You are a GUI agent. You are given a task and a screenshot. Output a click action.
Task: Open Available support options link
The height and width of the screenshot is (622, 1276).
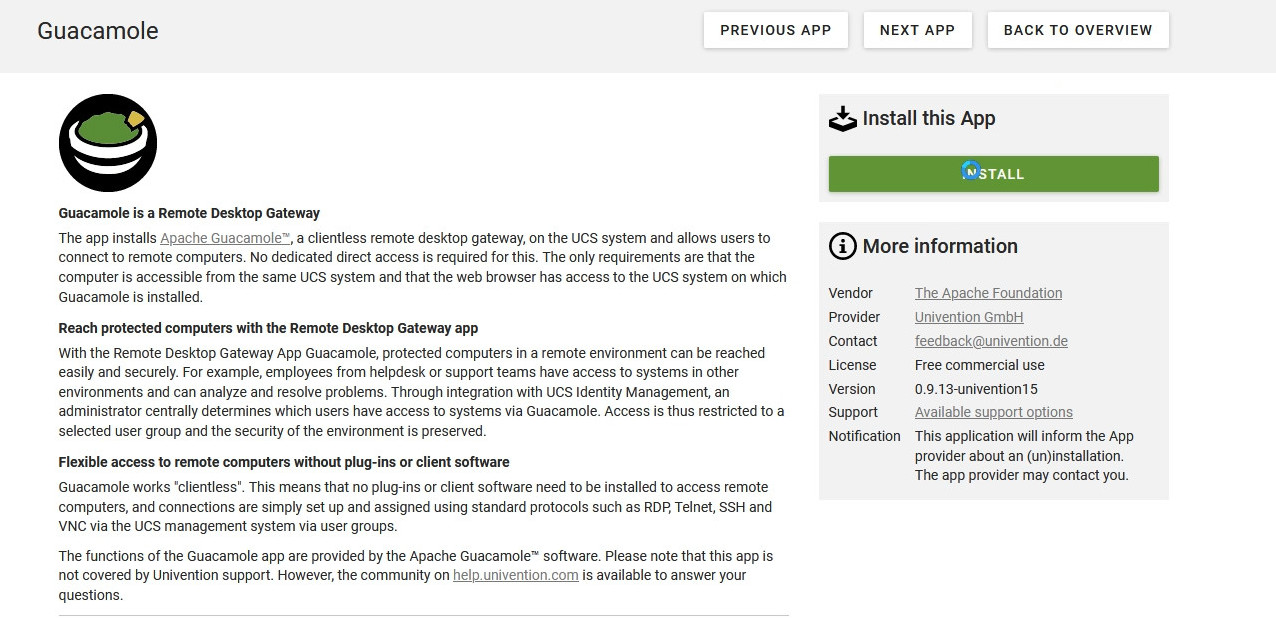[x=993, y=412]
